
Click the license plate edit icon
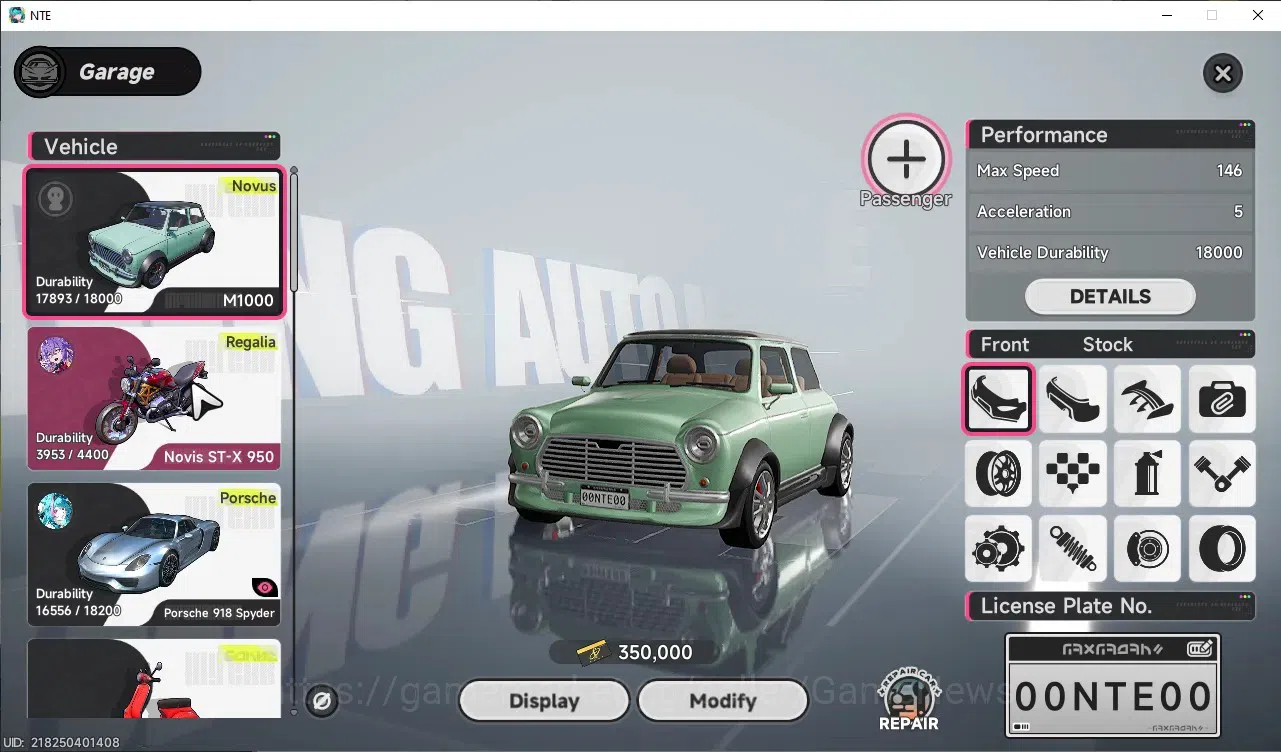pyautogui.click(x=1200, y=648)
